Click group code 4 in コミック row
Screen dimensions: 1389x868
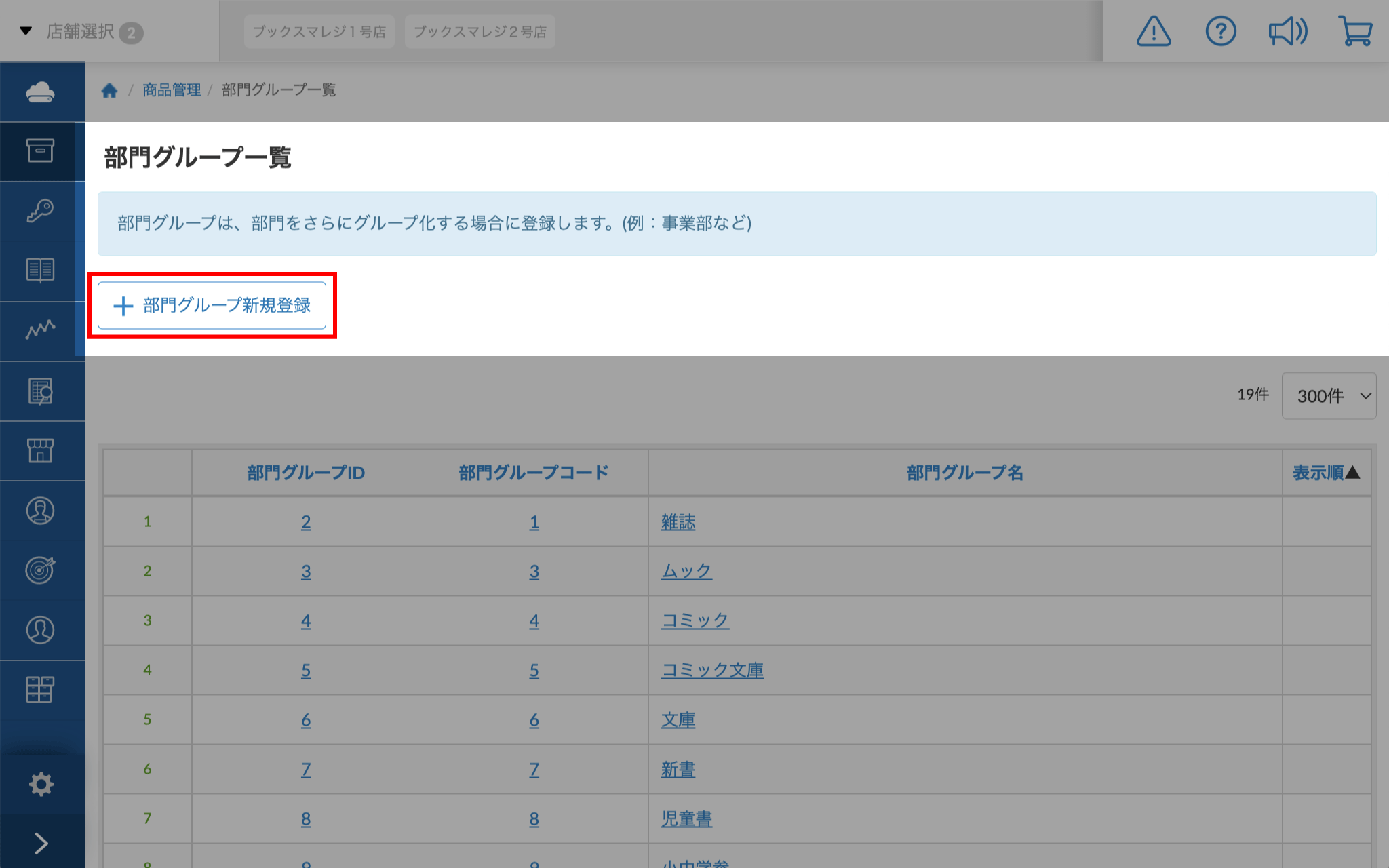[x=534, y=621]
